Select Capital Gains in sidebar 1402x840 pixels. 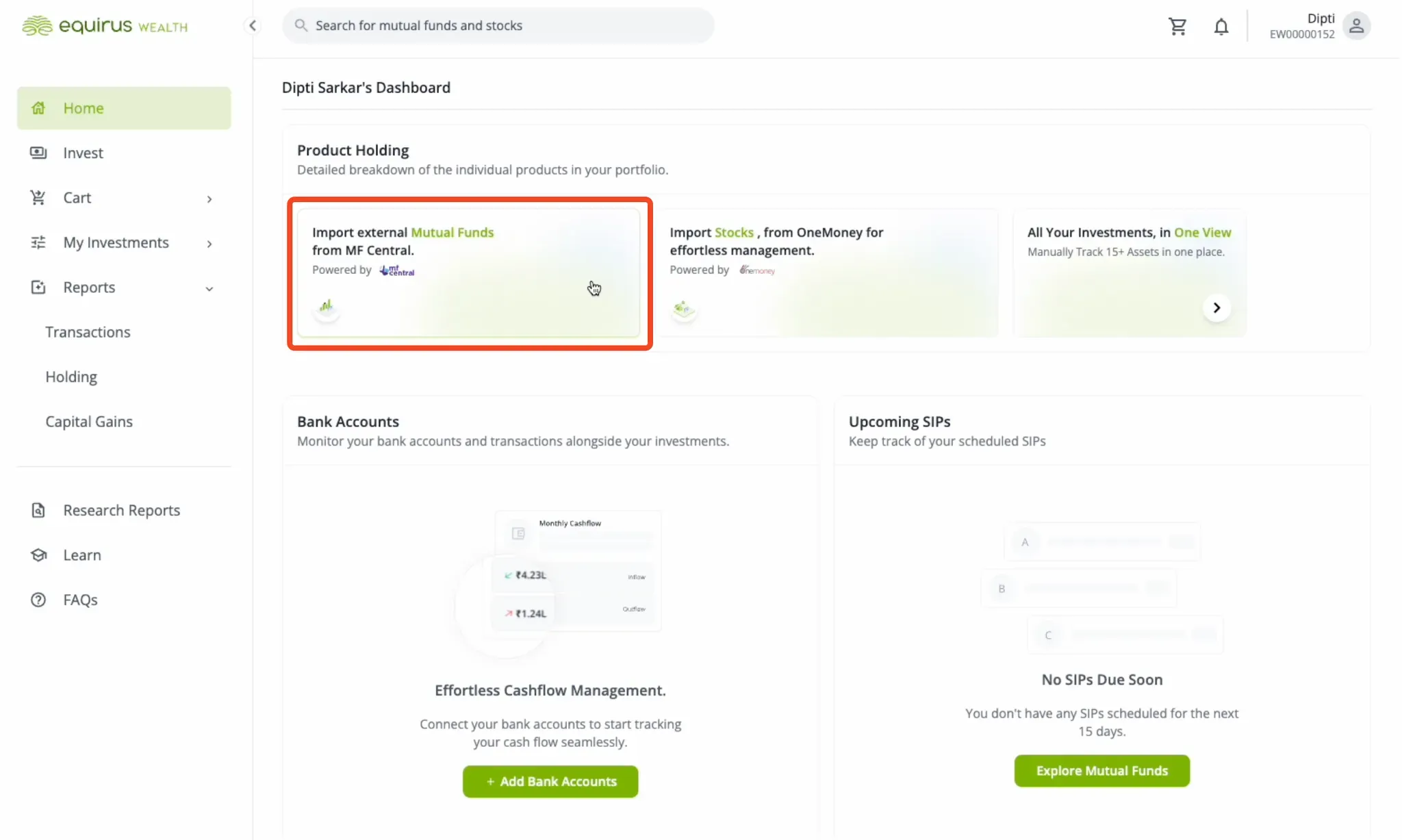[89, 422]
